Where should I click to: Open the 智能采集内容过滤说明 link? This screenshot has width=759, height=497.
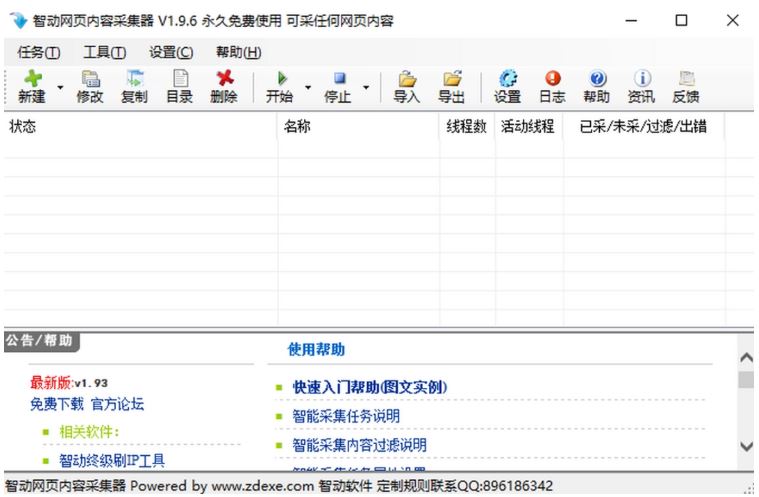(x=359, y=445)
